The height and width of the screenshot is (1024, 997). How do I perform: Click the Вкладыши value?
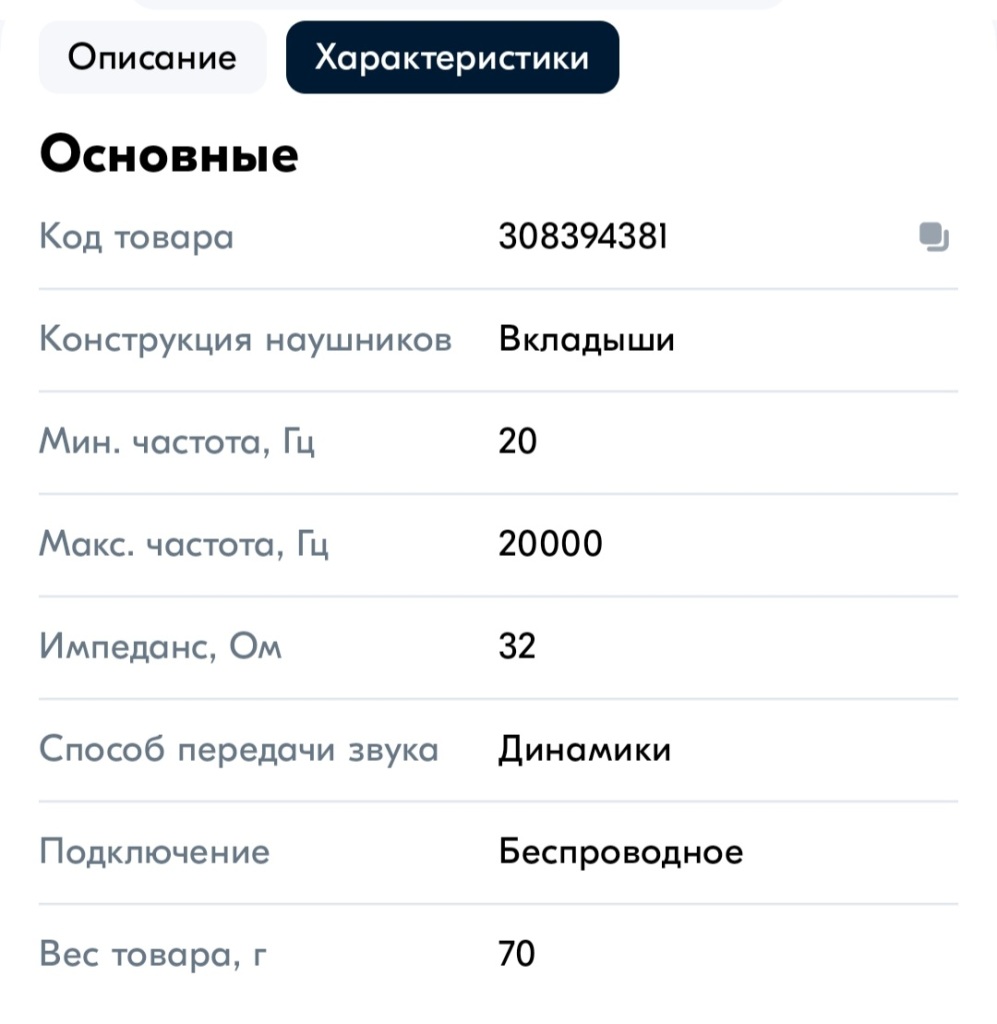coord(586,339)
